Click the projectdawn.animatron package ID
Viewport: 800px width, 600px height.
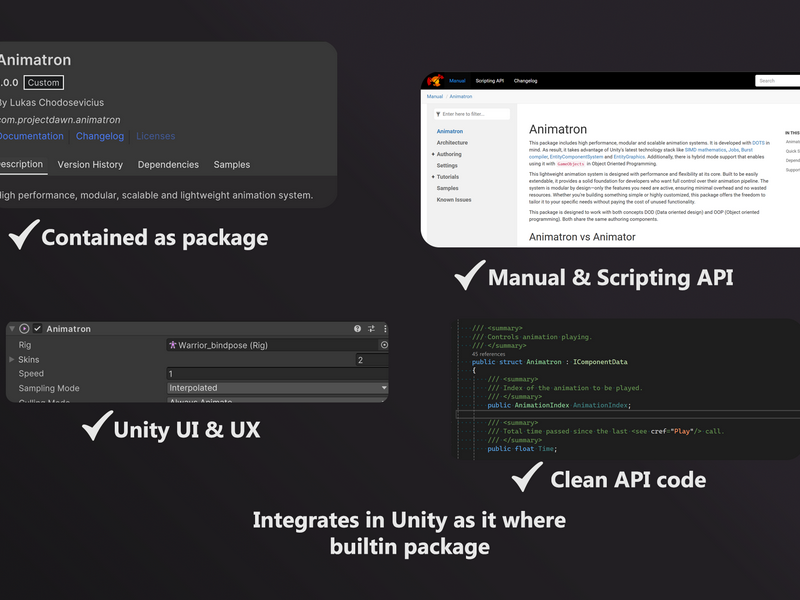[x=60, y=120]
